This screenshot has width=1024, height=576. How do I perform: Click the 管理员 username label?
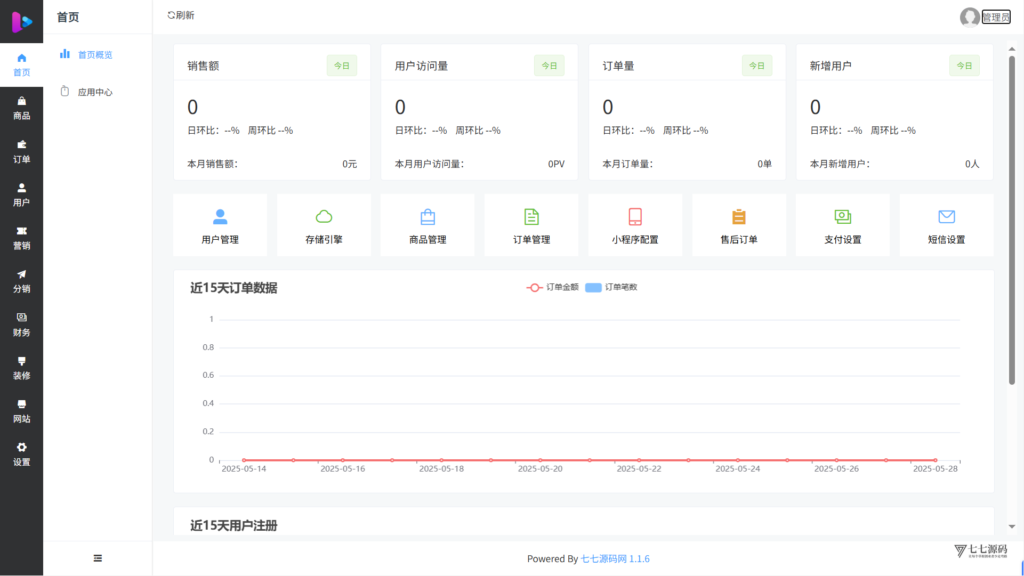(996, 18)
